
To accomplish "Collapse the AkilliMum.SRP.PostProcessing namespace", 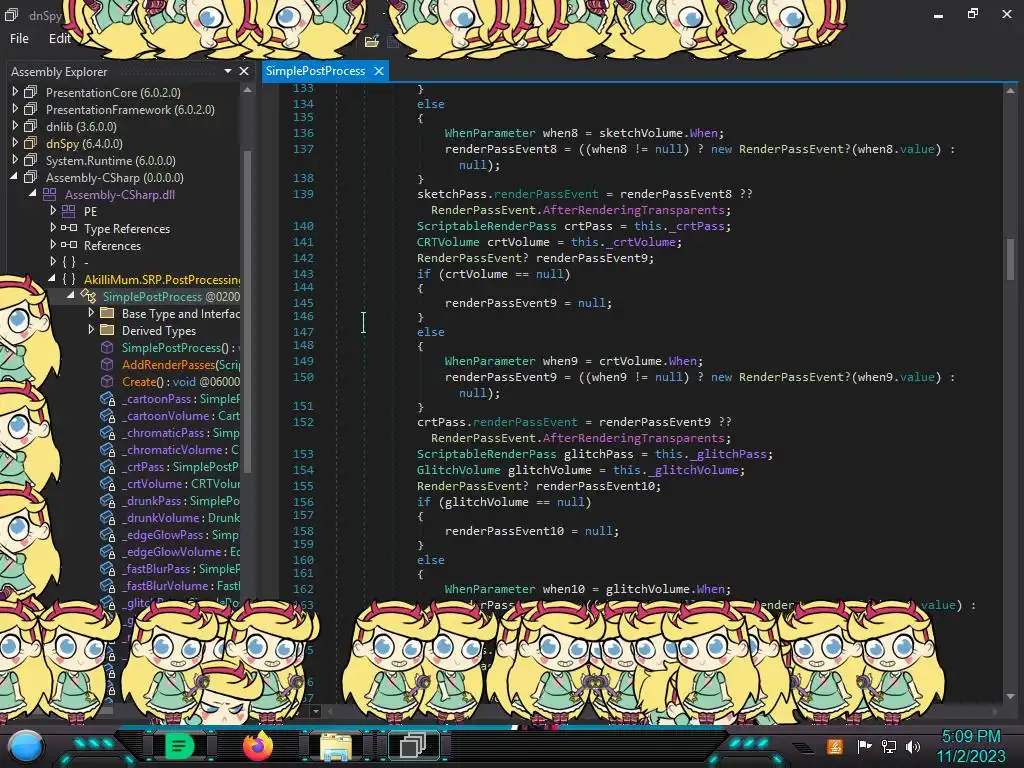I will coord(52,279).
